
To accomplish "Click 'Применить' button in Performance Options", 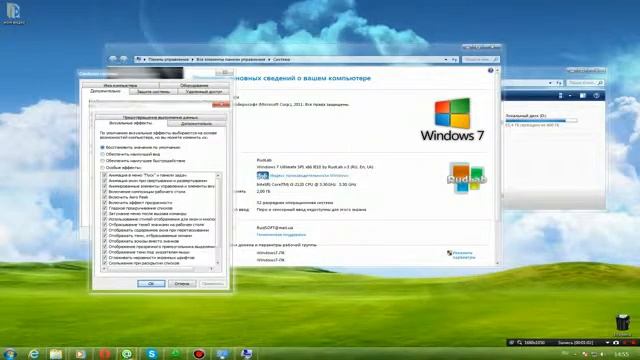I will [x=213, y=284].
